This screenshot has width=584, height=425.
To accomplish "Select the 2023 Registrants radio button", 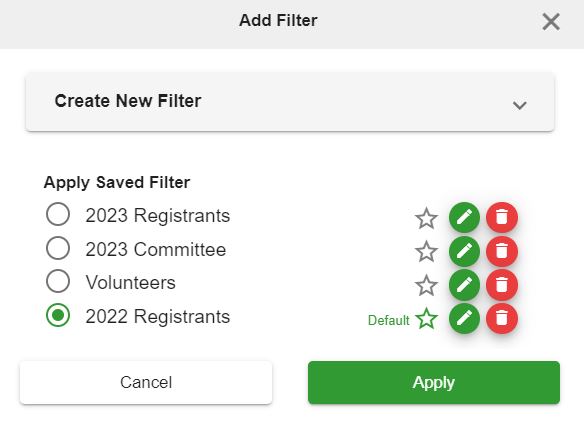I will [x=58, y=214].
